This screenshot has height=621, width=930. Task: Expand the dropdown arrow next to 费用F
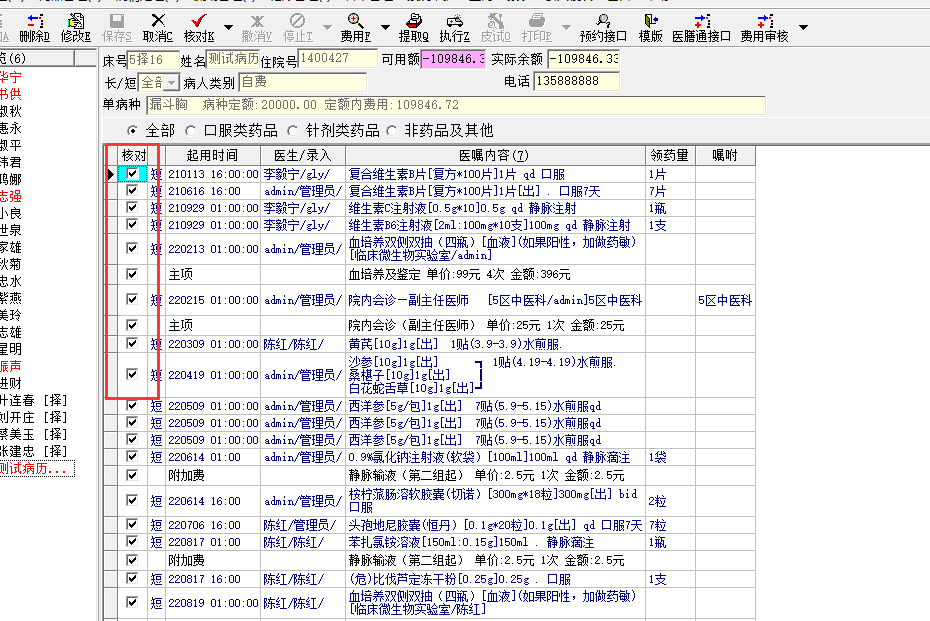[385, 27]
